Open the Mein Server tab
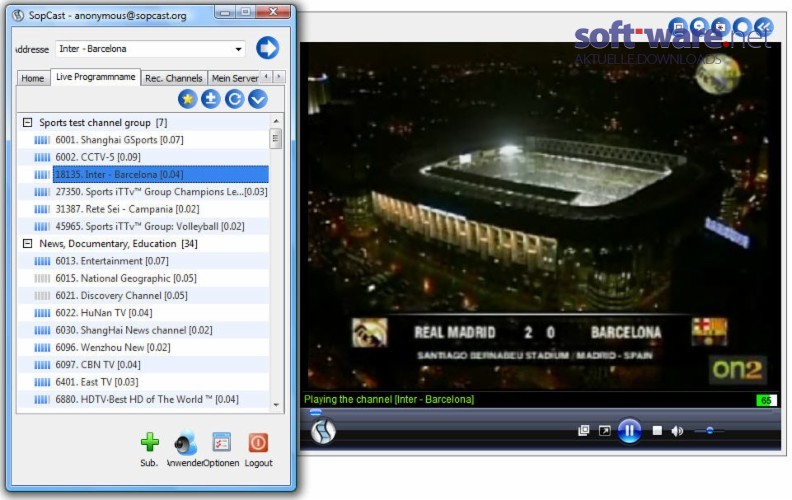The height and width of the screenshot is (500, 792). click(235, 78)
